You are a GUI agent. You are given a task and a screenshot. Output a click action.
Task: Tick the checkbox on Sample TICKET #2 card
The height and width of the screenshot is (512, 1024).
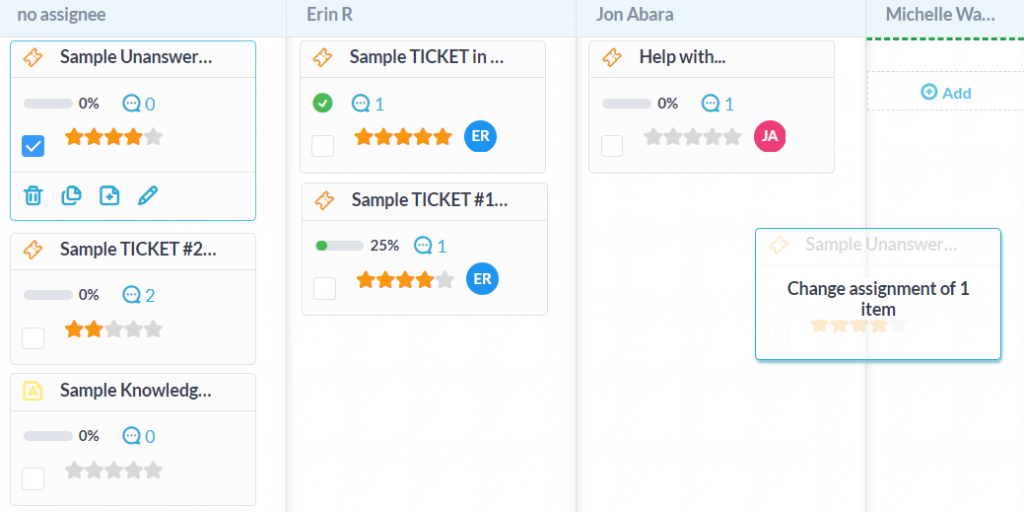(x=33, y=338)
